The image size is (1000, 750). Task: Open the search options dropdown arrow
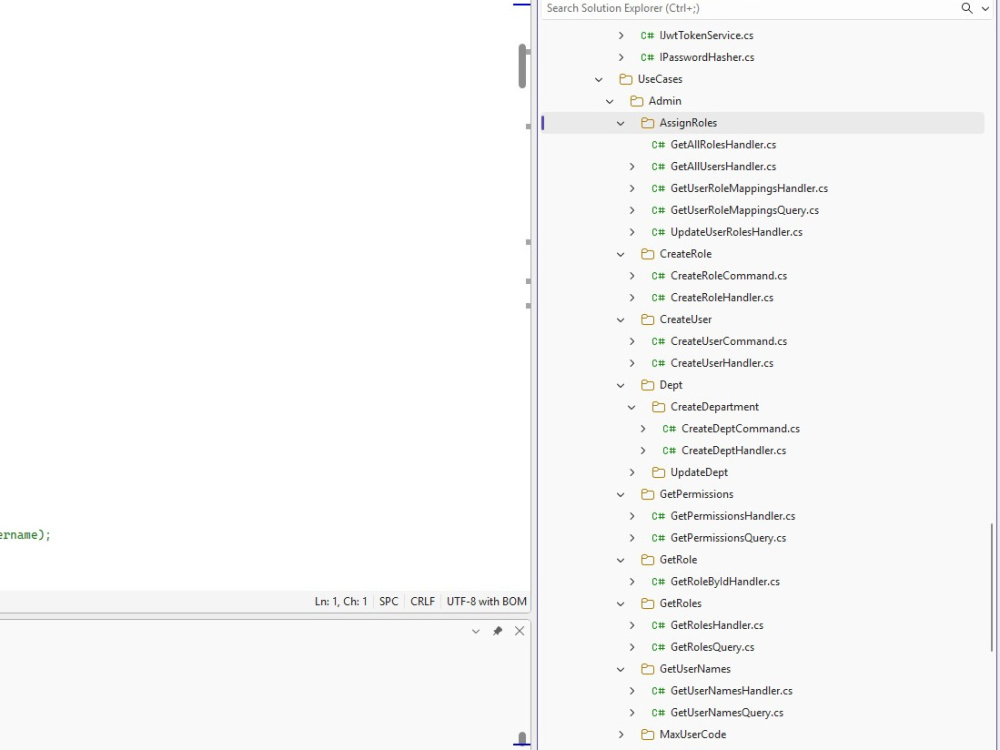coord(985,9)
